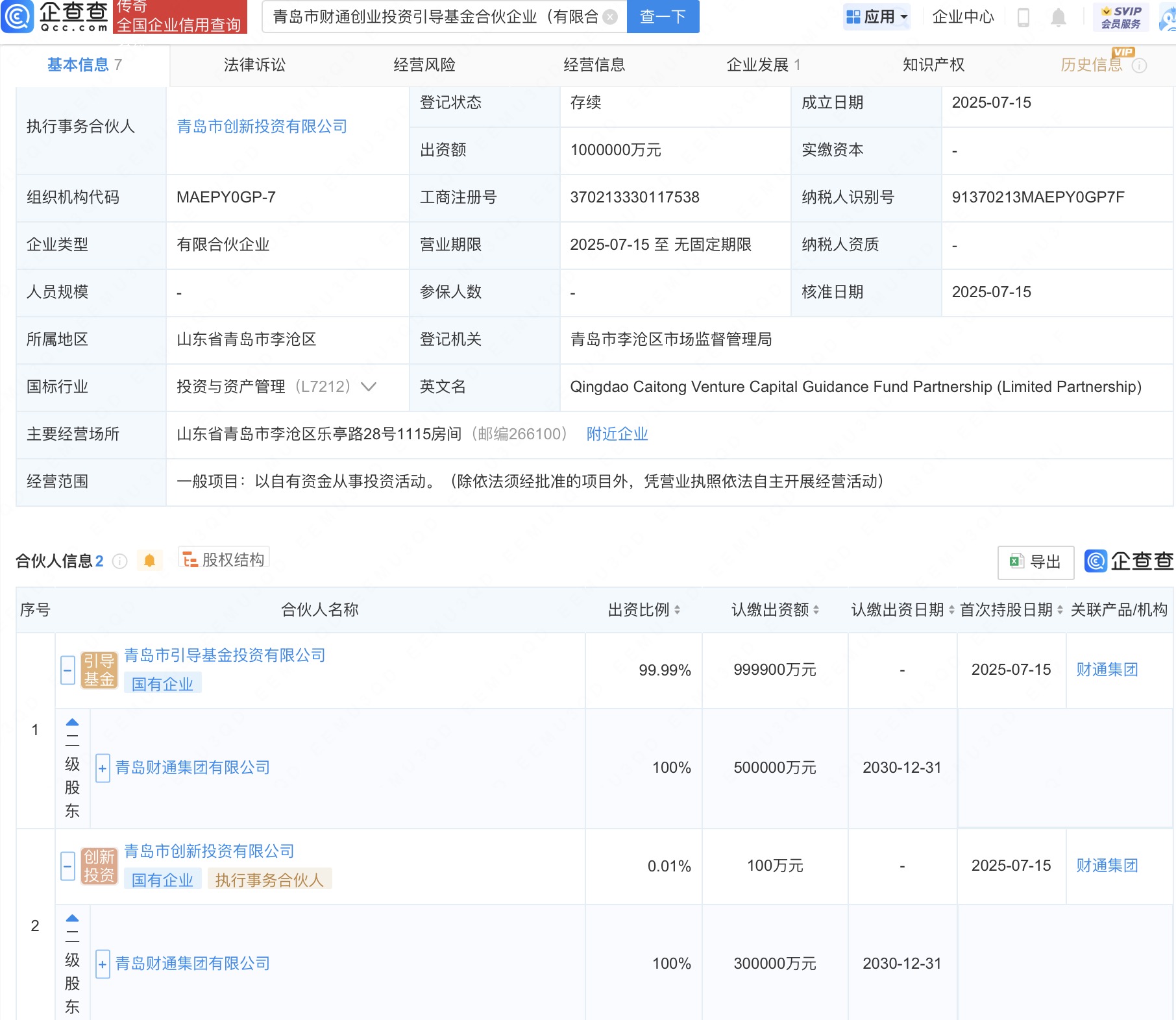Screen dimensions: 1176x1020
Task: Click the 全国企业信用查询 red banner
Action: 180,16
